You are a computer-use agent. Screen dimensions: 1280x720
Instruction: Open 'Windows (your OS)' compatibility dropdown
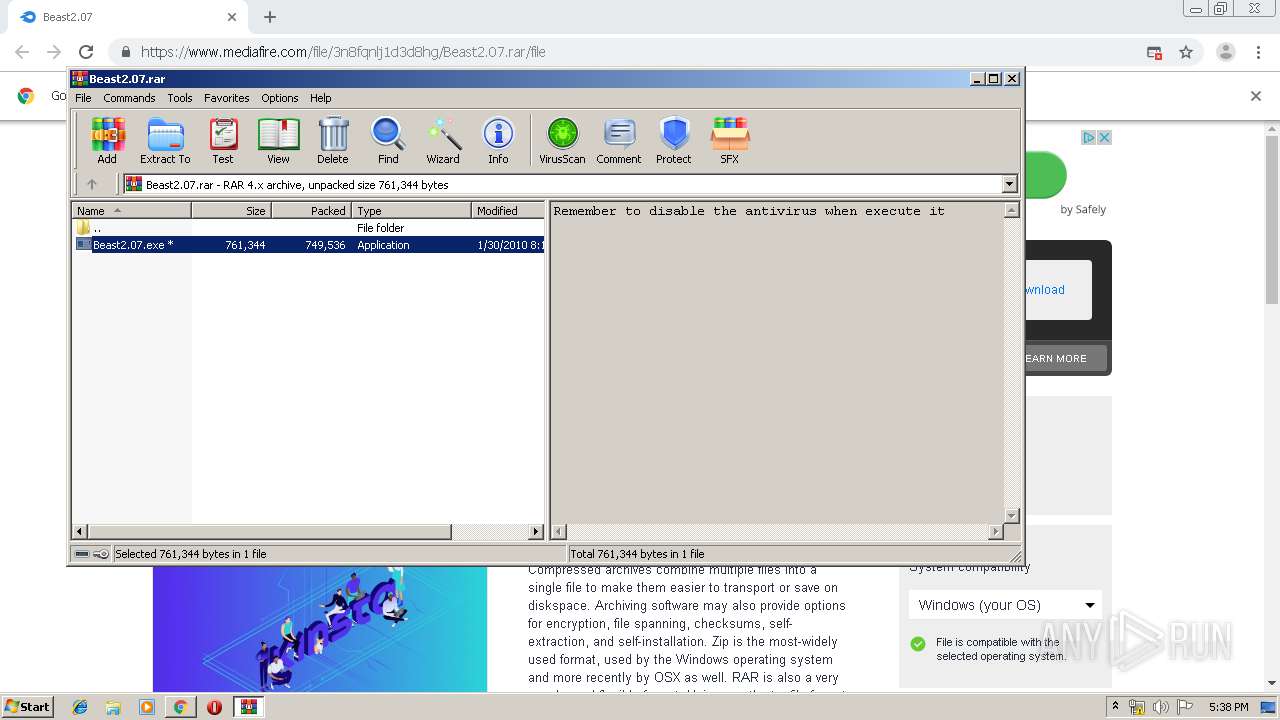tap(1005, 605)
